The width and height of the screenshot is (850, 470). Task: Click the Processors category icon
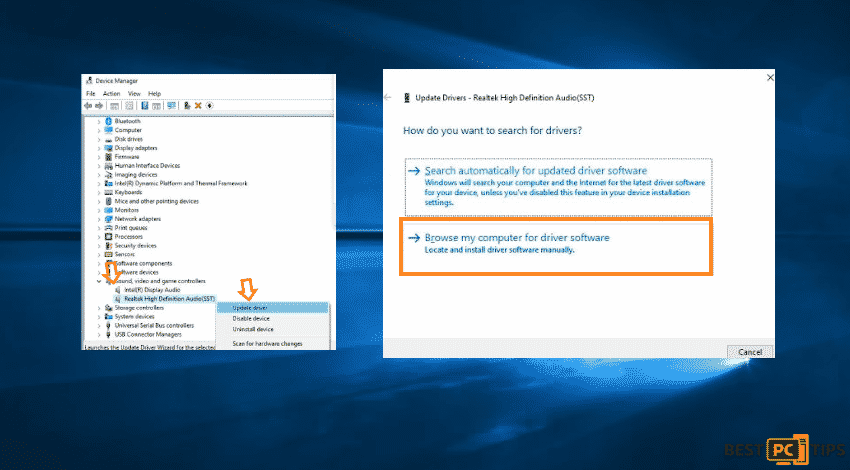pos(108,237)
